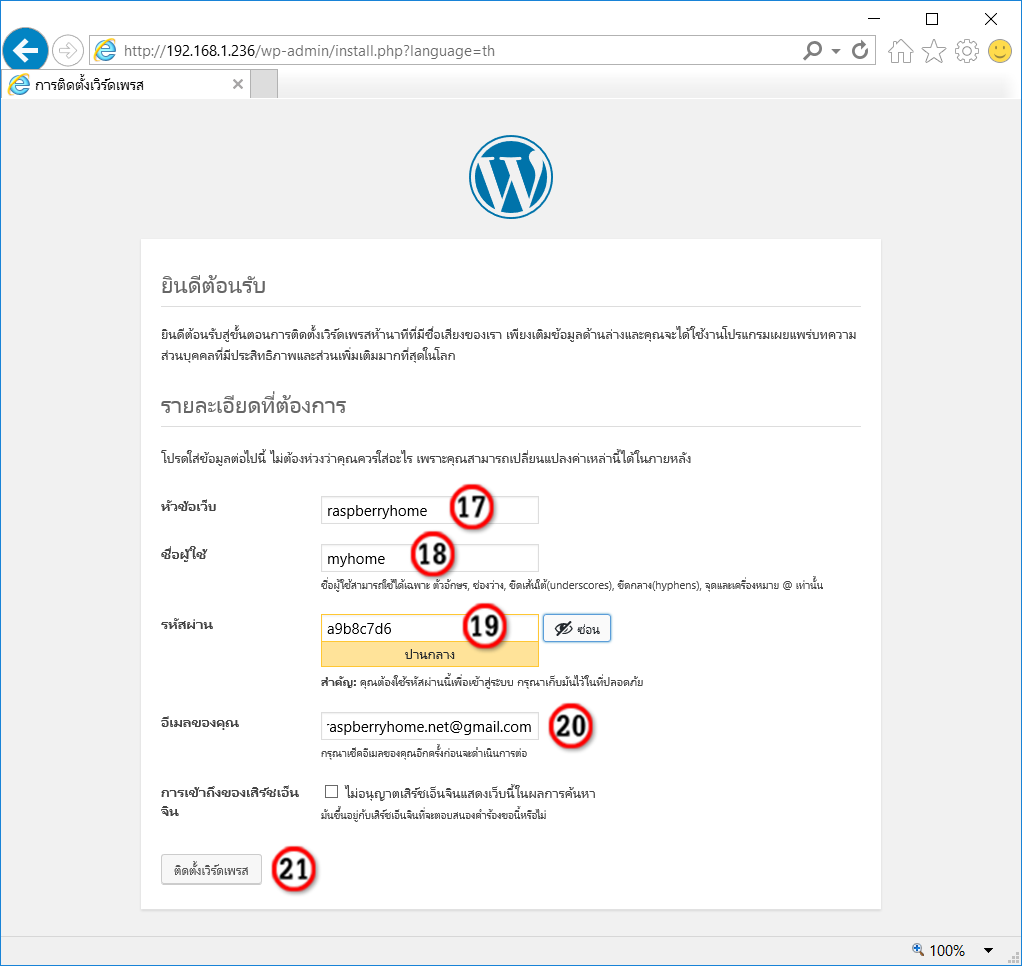Open Favorites with the star icon
This screenshot has width=1022, height=966.
pyautogui.click(x=933, y=51)
